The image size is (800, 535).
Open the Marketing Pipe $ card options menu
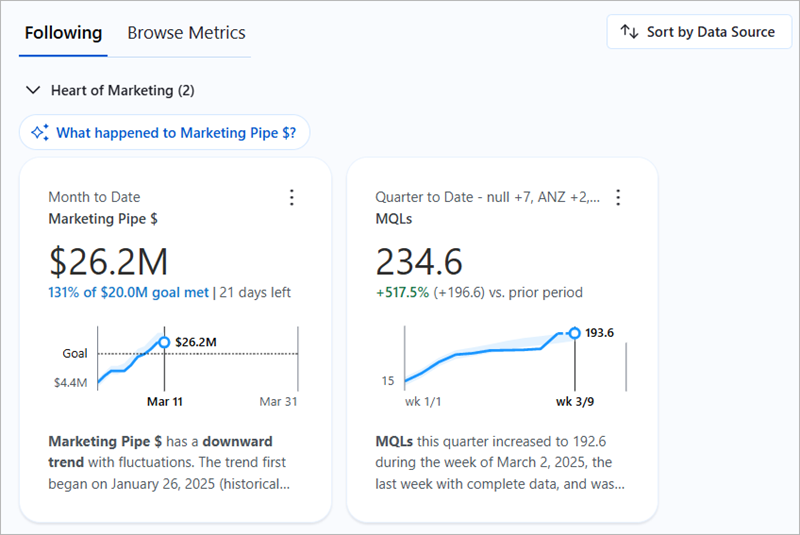tap(292, 197)
